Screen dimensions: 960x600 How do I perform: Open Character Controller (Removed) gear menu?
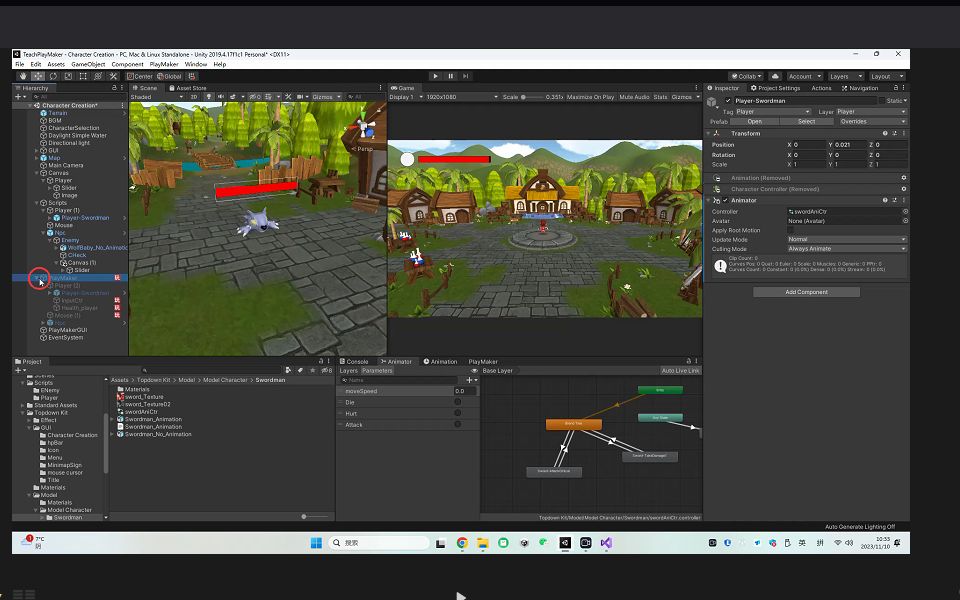(x=904, y=189)
